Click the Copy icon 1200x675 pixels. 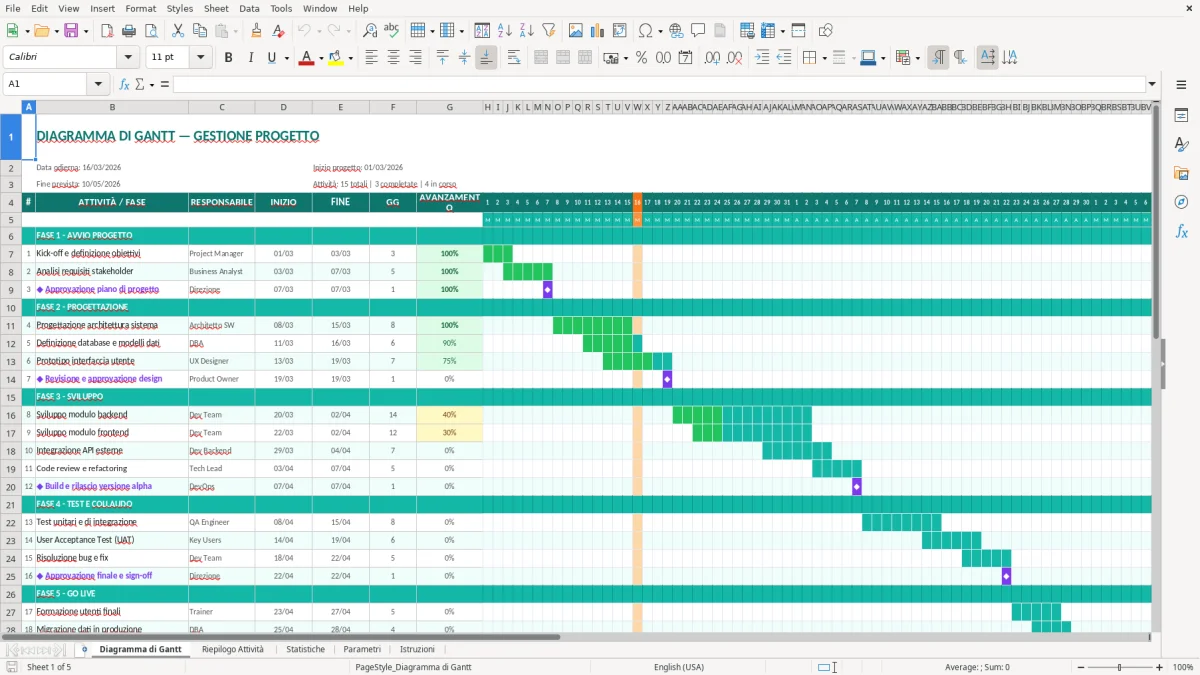(199, 31)
